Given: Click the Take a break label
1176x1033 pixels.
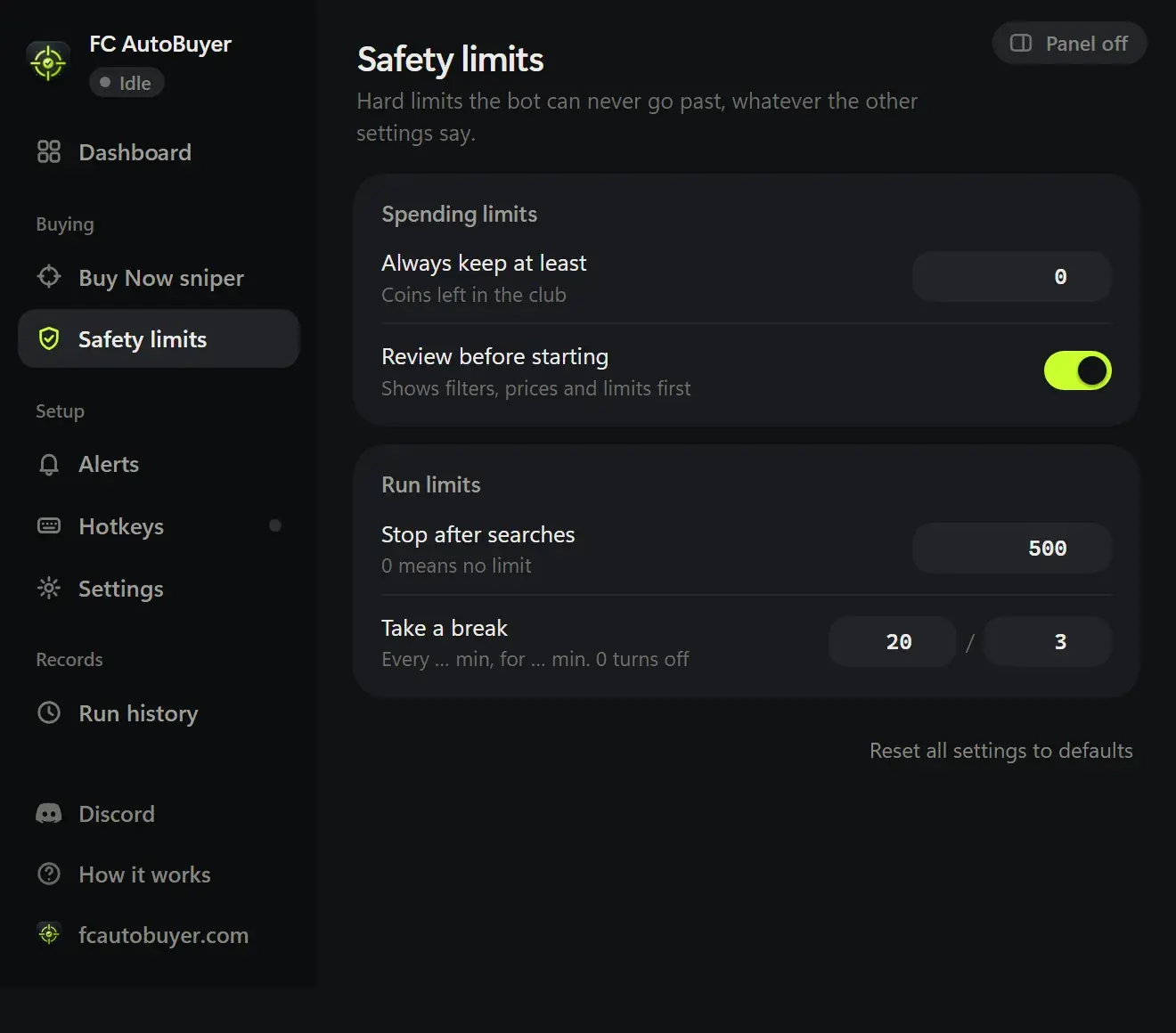Looking at the screenshot, I should pyautogui.click(x=445, y=628).
